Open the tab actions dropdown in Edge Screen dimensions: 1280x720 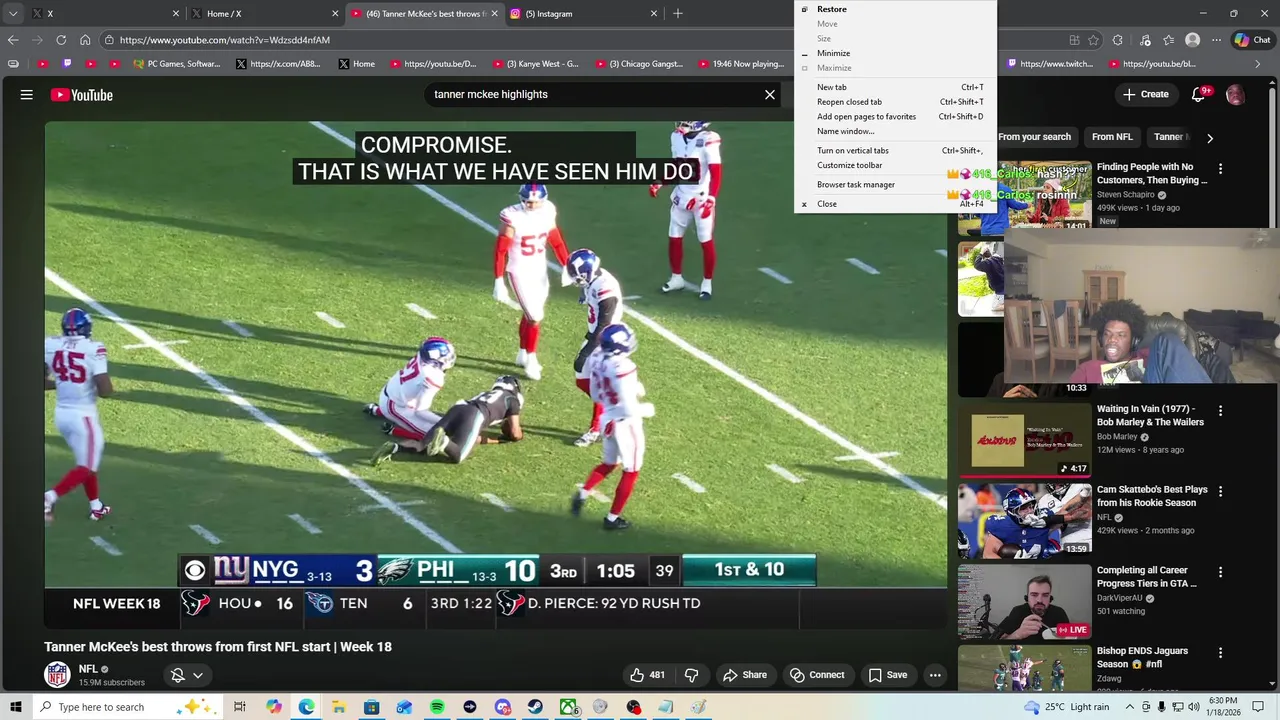12,13
